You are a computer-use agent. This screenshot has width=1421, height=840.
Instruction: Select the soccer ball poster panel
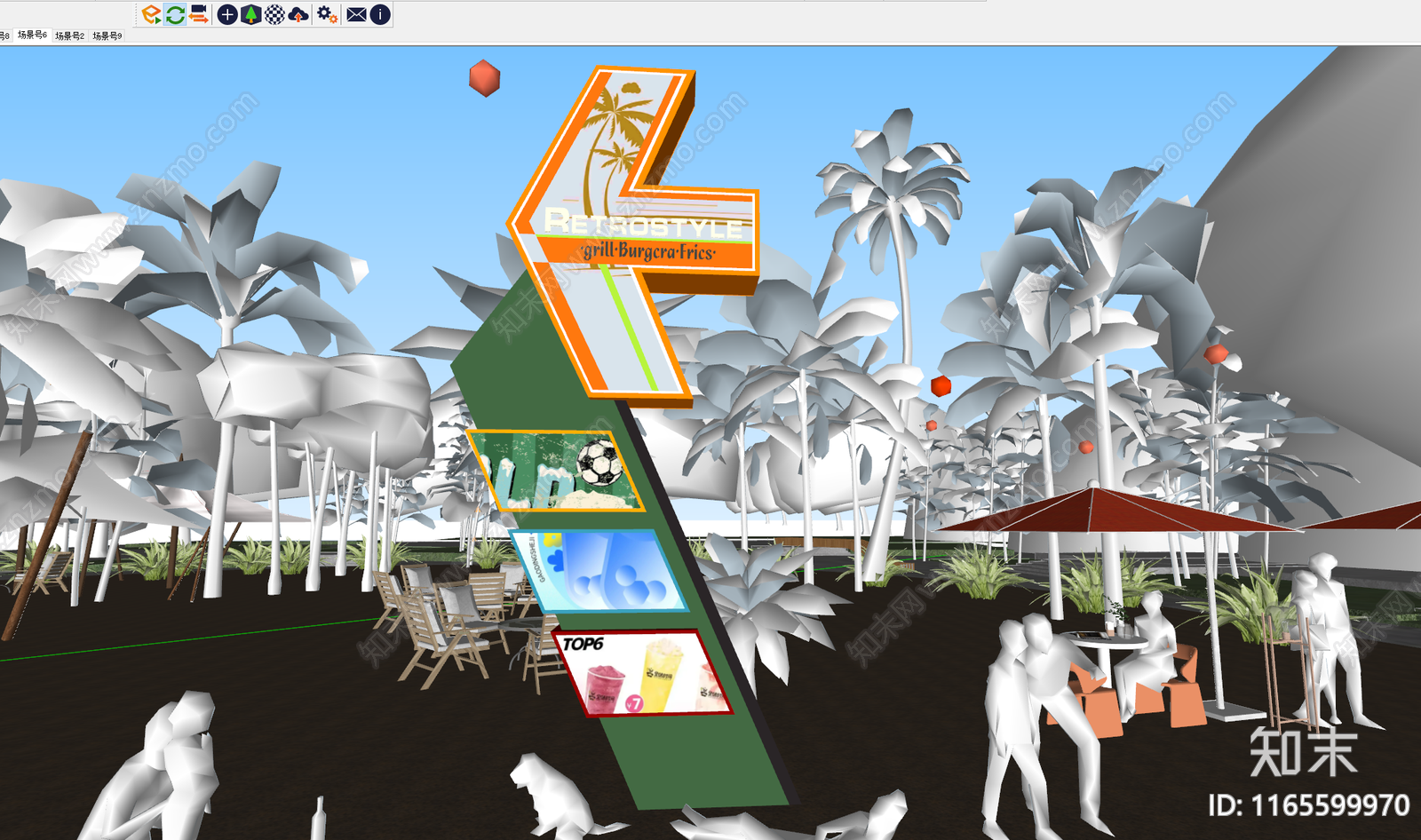(555, 471)
